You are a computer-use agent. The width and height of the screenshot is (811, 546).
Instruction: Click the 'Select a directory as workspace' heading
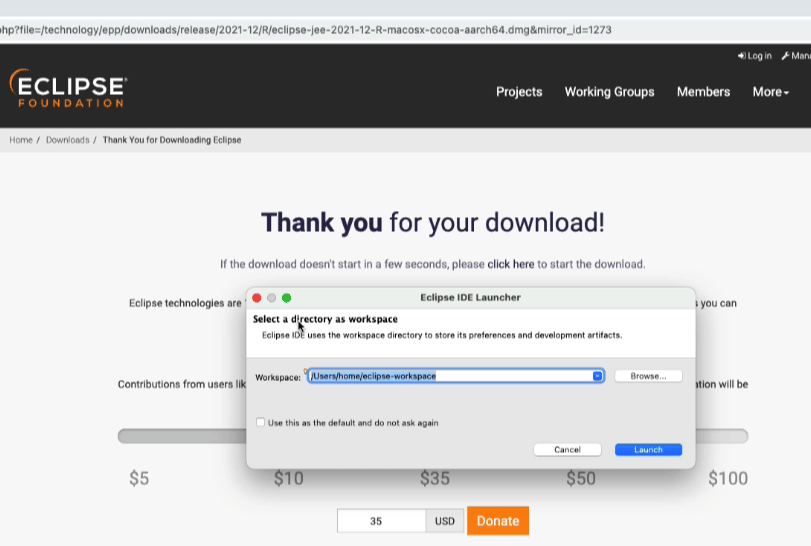click(x=325, y=319)
